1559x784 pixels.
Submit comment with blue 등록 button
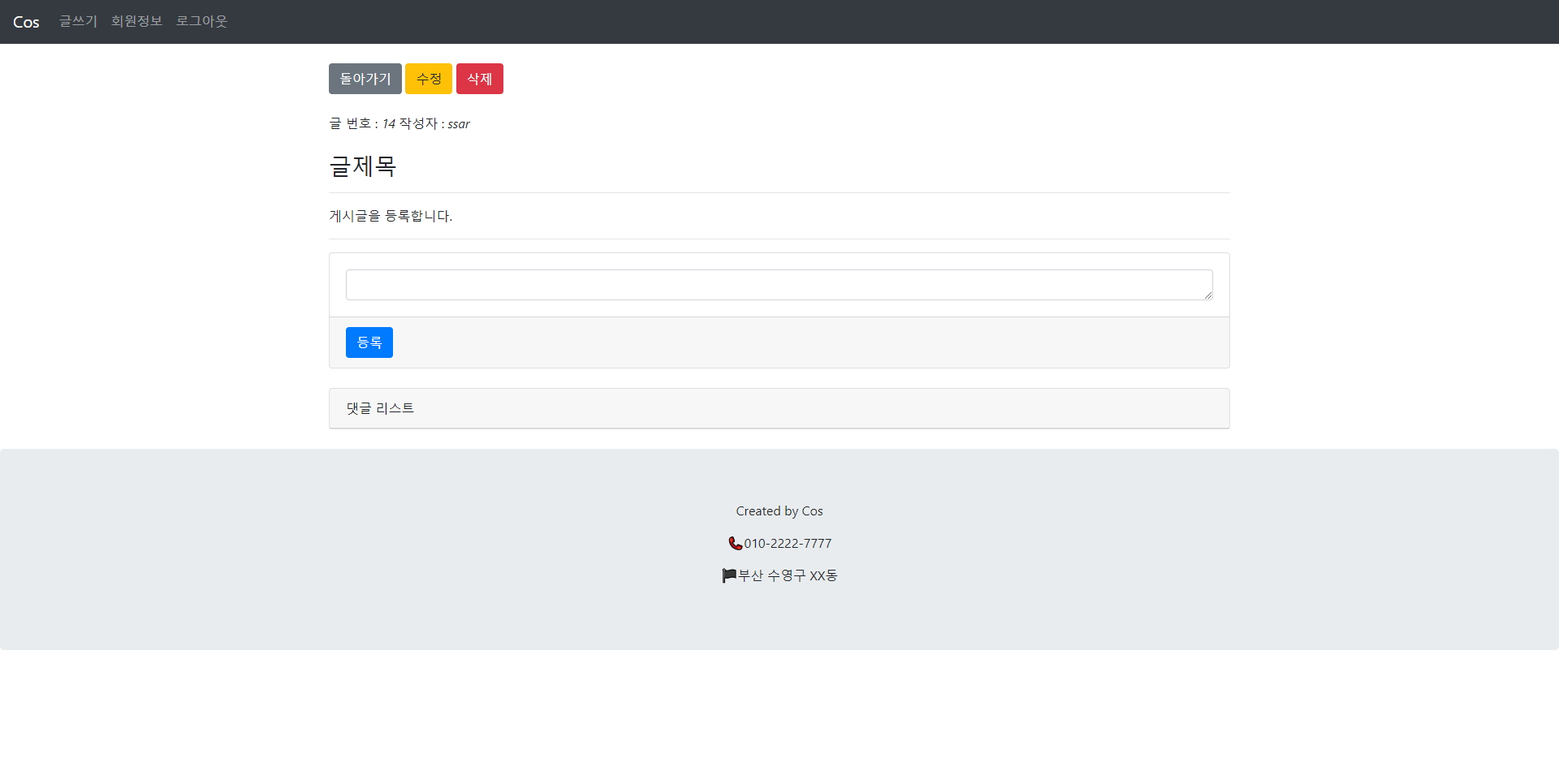pos(369,342)
